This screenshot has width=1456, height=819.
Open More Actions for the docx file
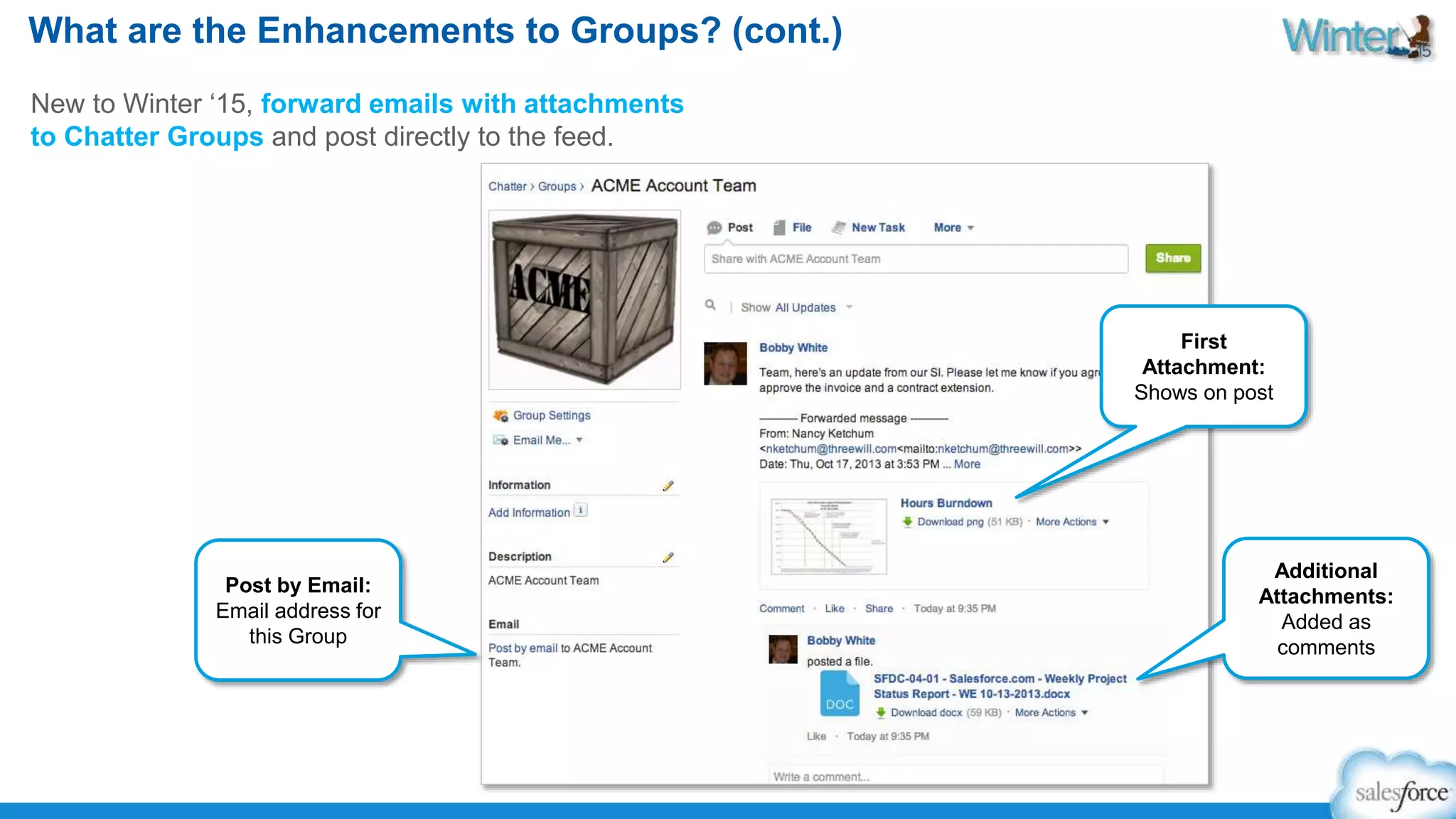point(1051,712)
